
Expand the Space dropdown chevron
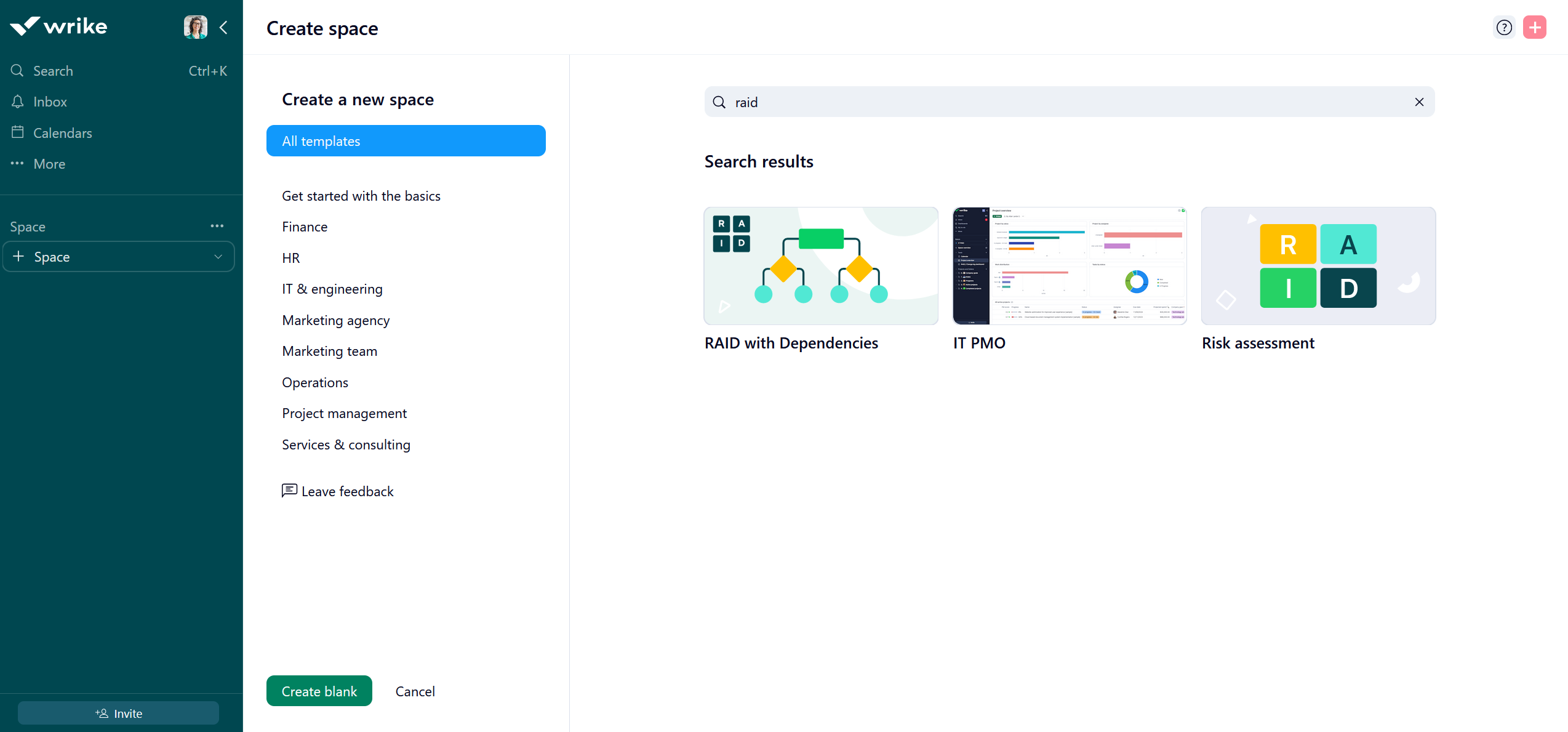point(218,257)
